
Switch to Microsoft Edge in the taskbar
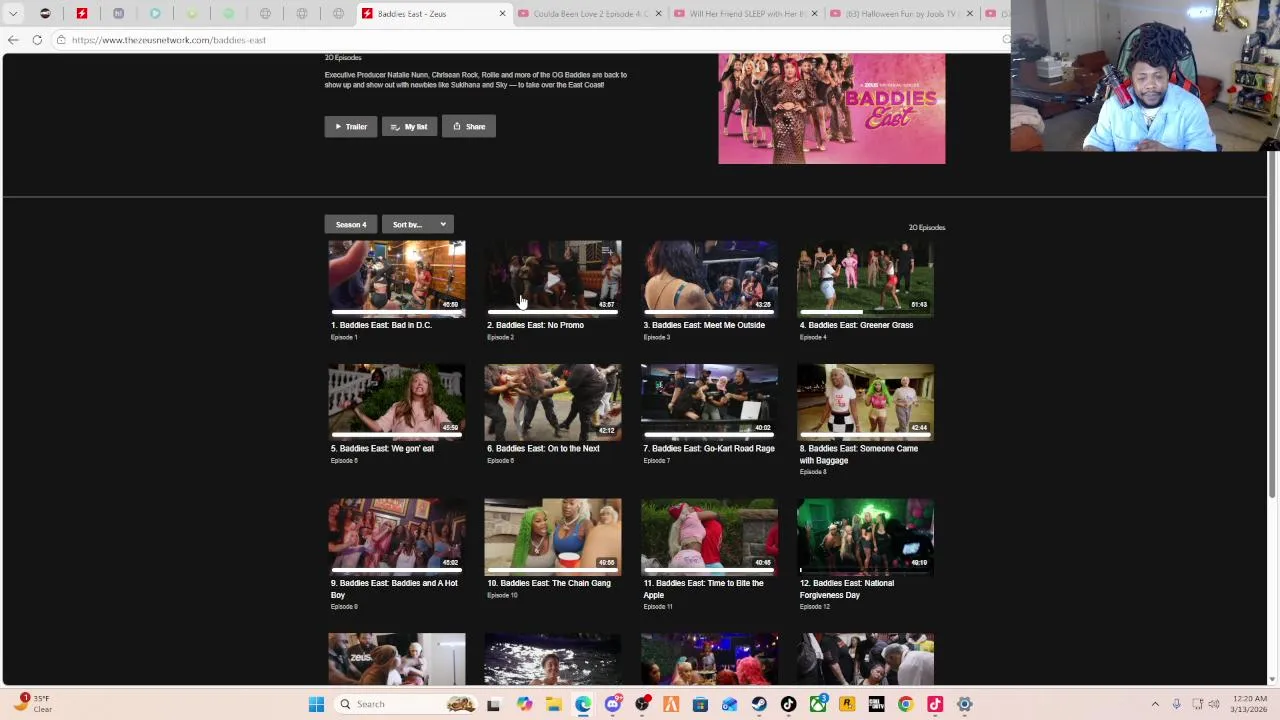tap(583, 704)
